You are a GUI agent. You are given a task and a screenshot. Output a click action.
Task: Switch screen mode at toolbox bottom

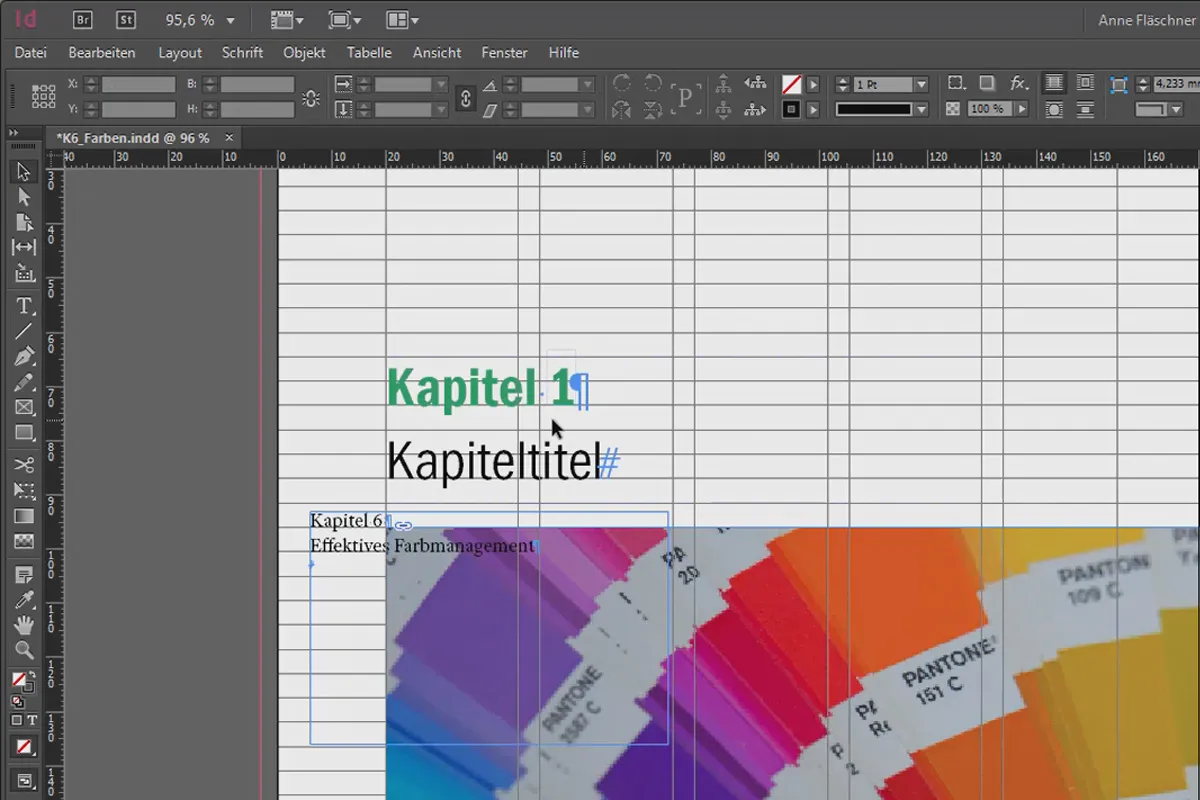24,780
